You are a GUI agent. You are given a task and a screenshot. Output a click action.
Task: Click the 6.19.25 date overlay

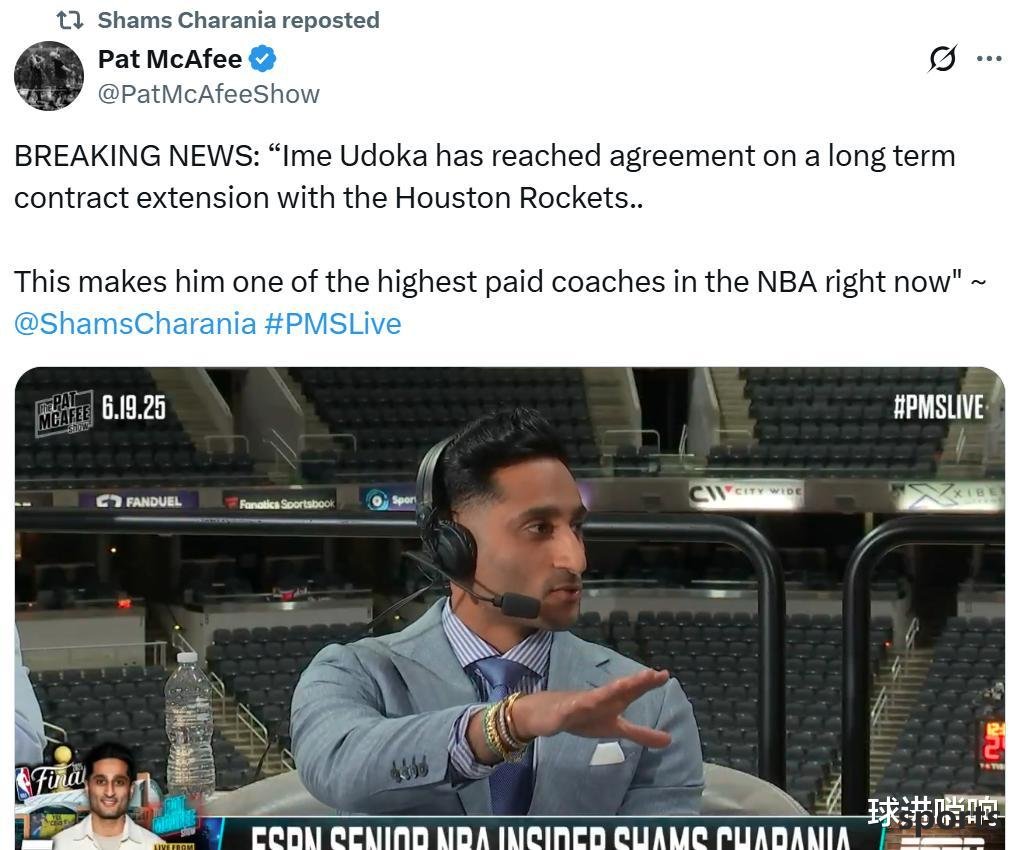coord(133,408)
